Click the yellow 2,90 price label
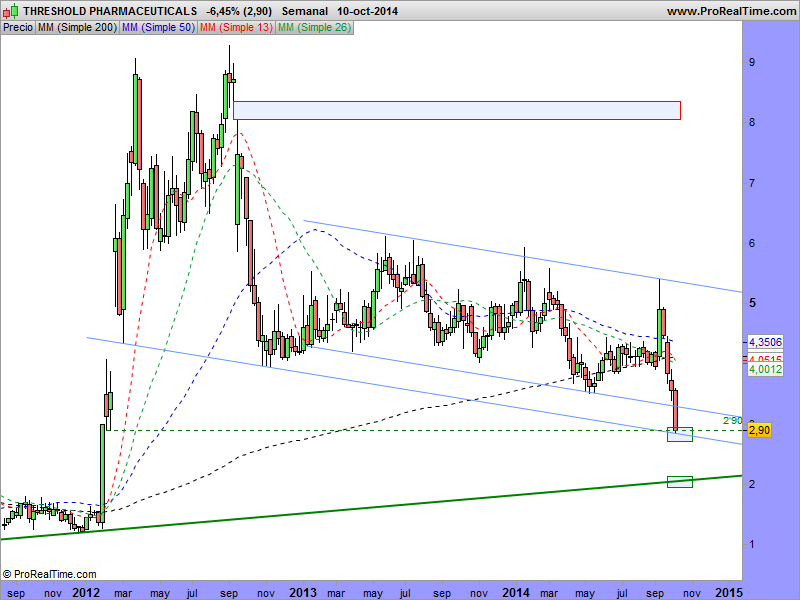Screen dimensions: 800x600 coord(759,430)
